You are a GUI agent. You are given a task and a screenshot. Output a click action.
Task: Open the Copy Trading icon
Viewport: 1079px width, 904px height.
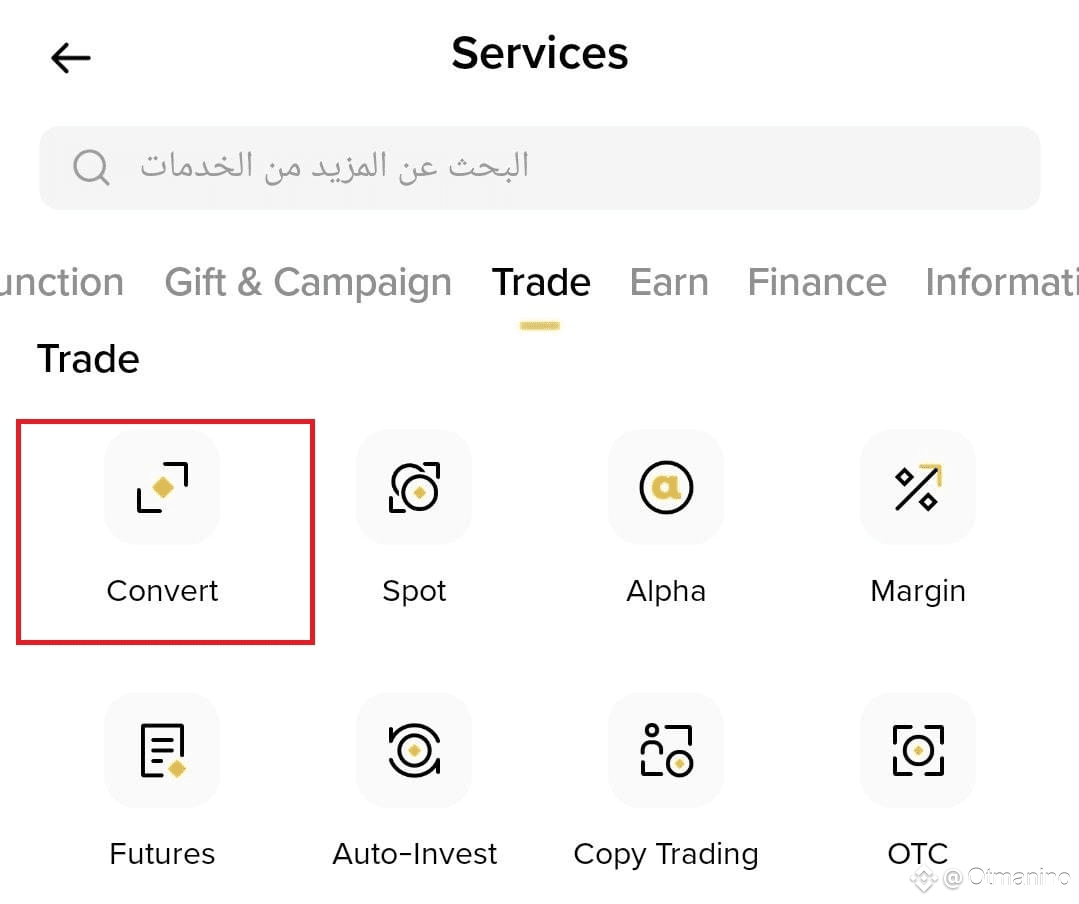coord(666,750)
